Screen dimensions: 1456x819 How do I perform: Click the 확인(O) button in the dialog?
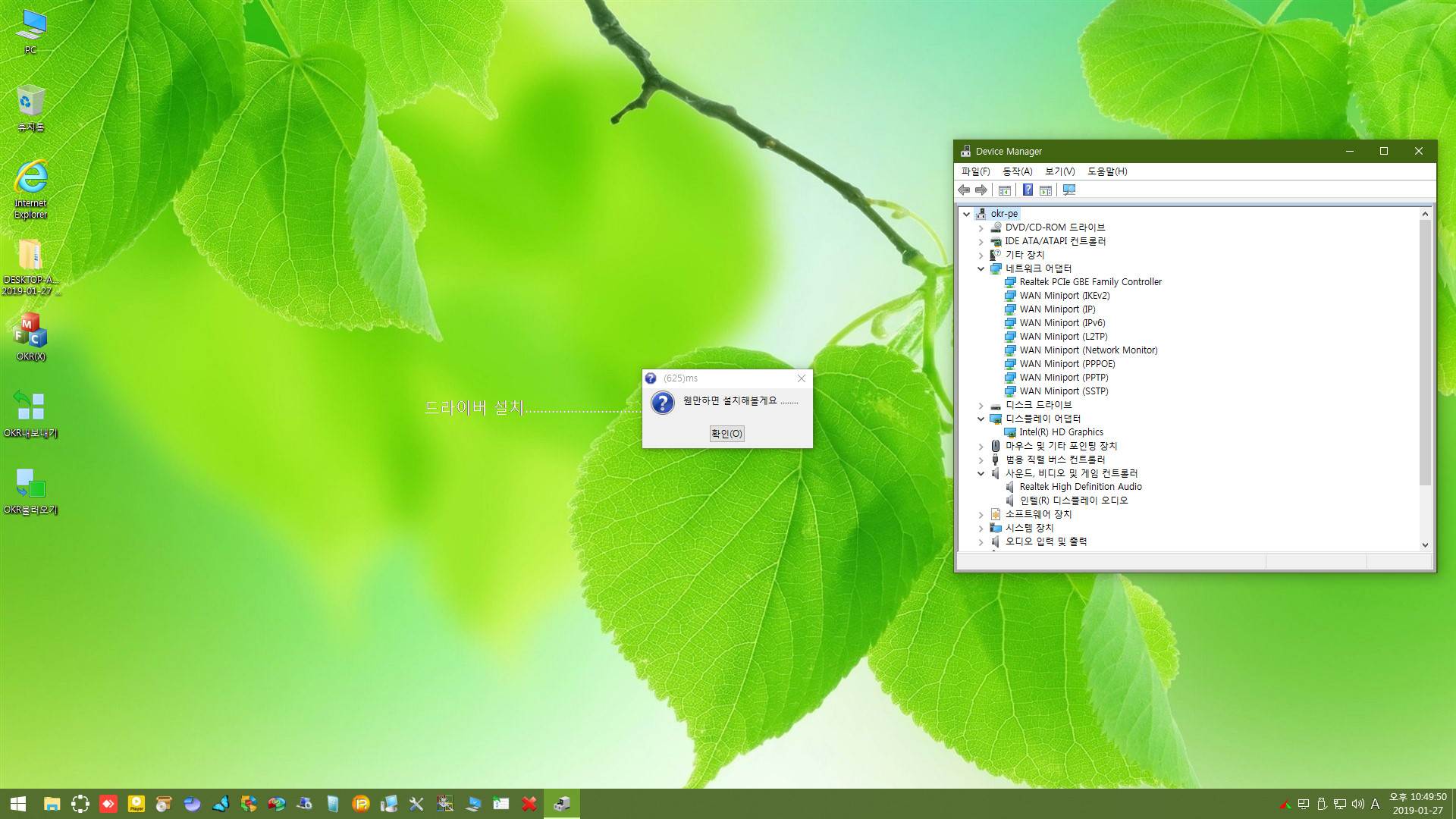(x=726, y=434)
